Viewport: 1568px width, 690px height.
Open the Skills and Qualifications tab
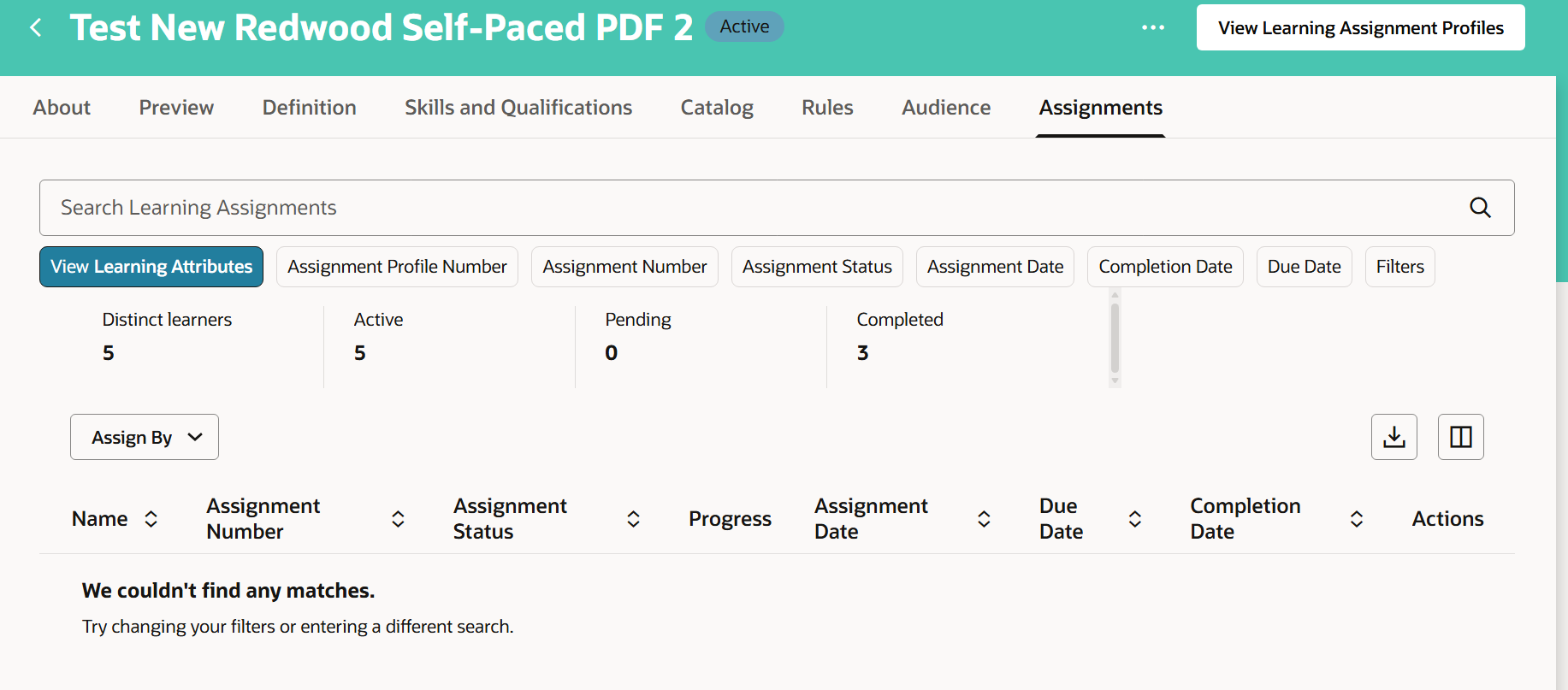click(x=518, y=108)
